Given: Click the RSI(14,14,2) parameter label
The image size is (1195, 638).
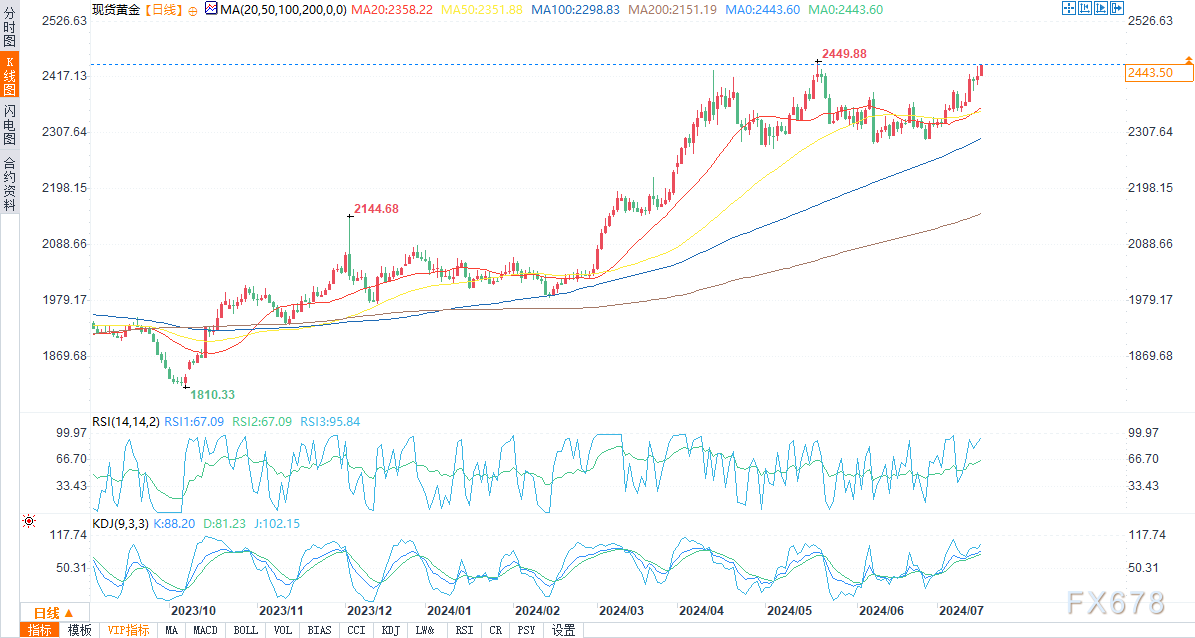Looking at the screenshot, I should (x=126, y=422).
